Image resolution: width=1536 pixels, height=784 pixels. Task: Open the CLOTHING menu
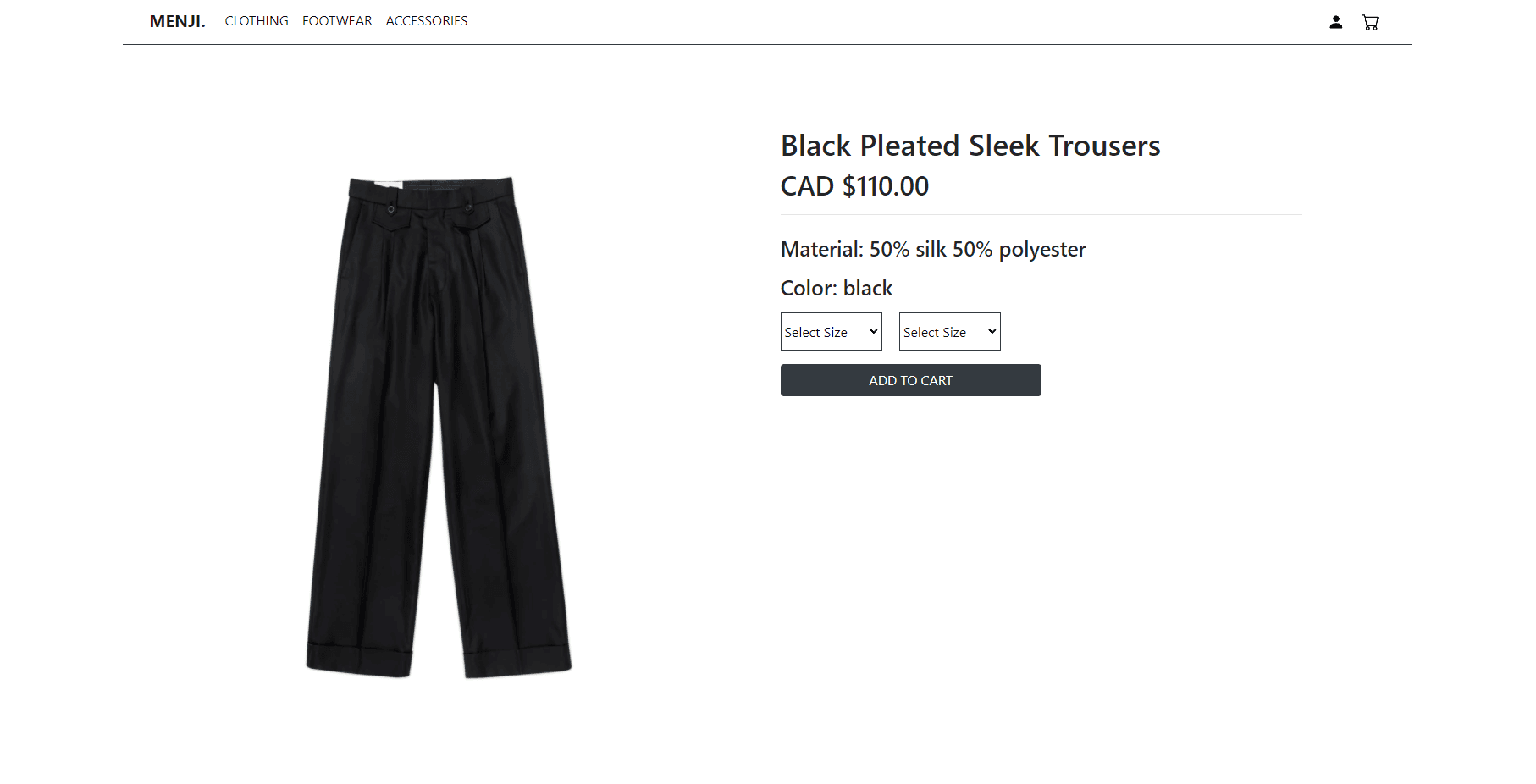pos(257,21)
